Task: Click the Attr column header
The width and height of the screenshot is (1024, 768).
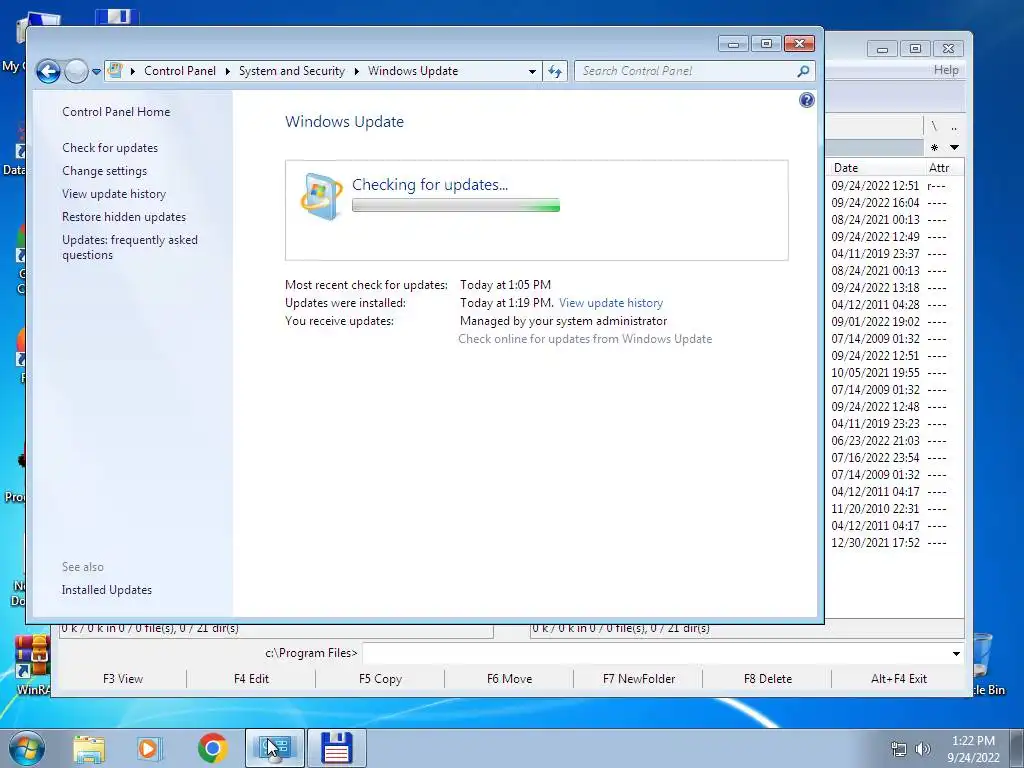Action: 938,168
